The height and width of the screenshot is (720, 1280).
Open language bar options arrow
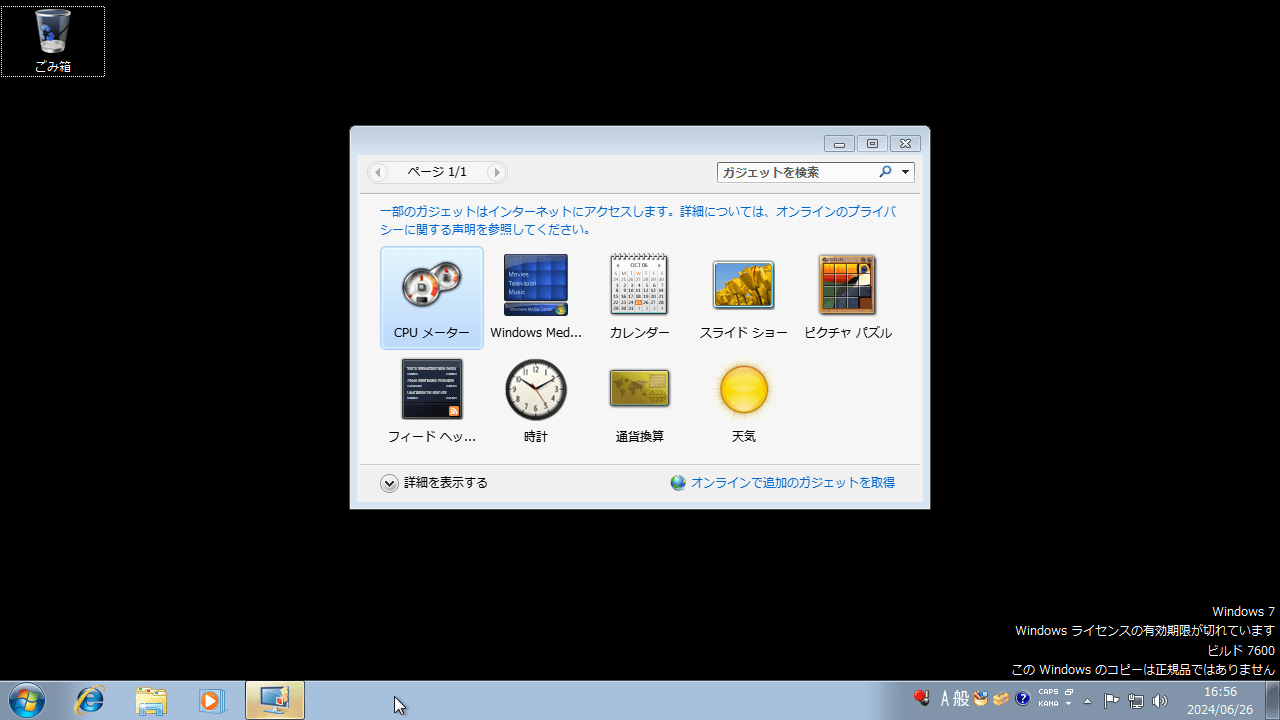pos(1069,704)
